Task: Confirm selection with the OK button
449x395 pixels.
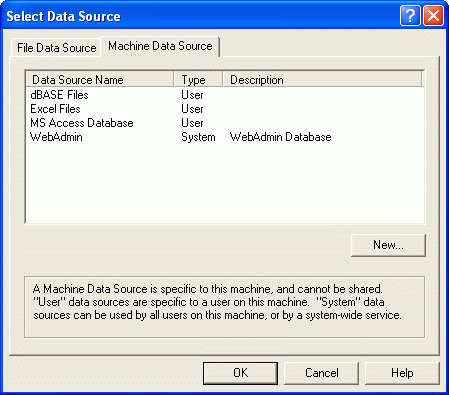Action: pyautogui.click(x=240, y=373)
